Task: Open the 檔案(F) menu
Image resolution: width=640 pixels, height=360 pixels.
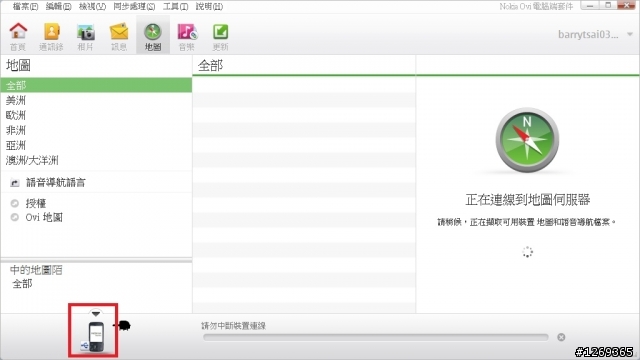Action: (x=25, y=7)
